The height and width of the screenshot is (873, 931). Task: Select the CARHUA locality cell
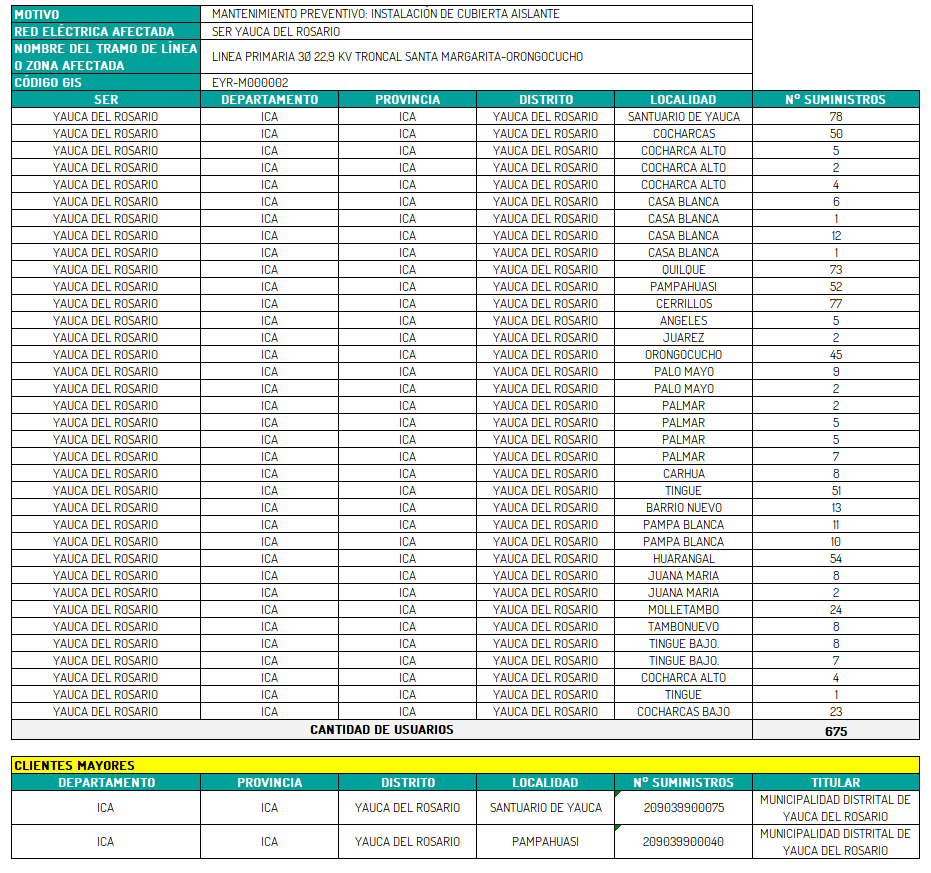[x=683, y=474]
